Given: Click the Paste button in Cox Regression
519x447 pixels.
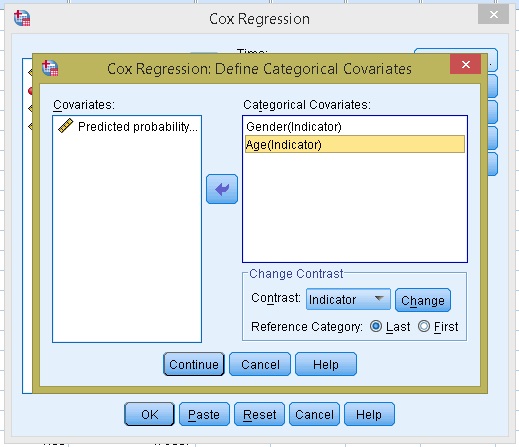Looking at the screenshot, I should coord(204,414).
